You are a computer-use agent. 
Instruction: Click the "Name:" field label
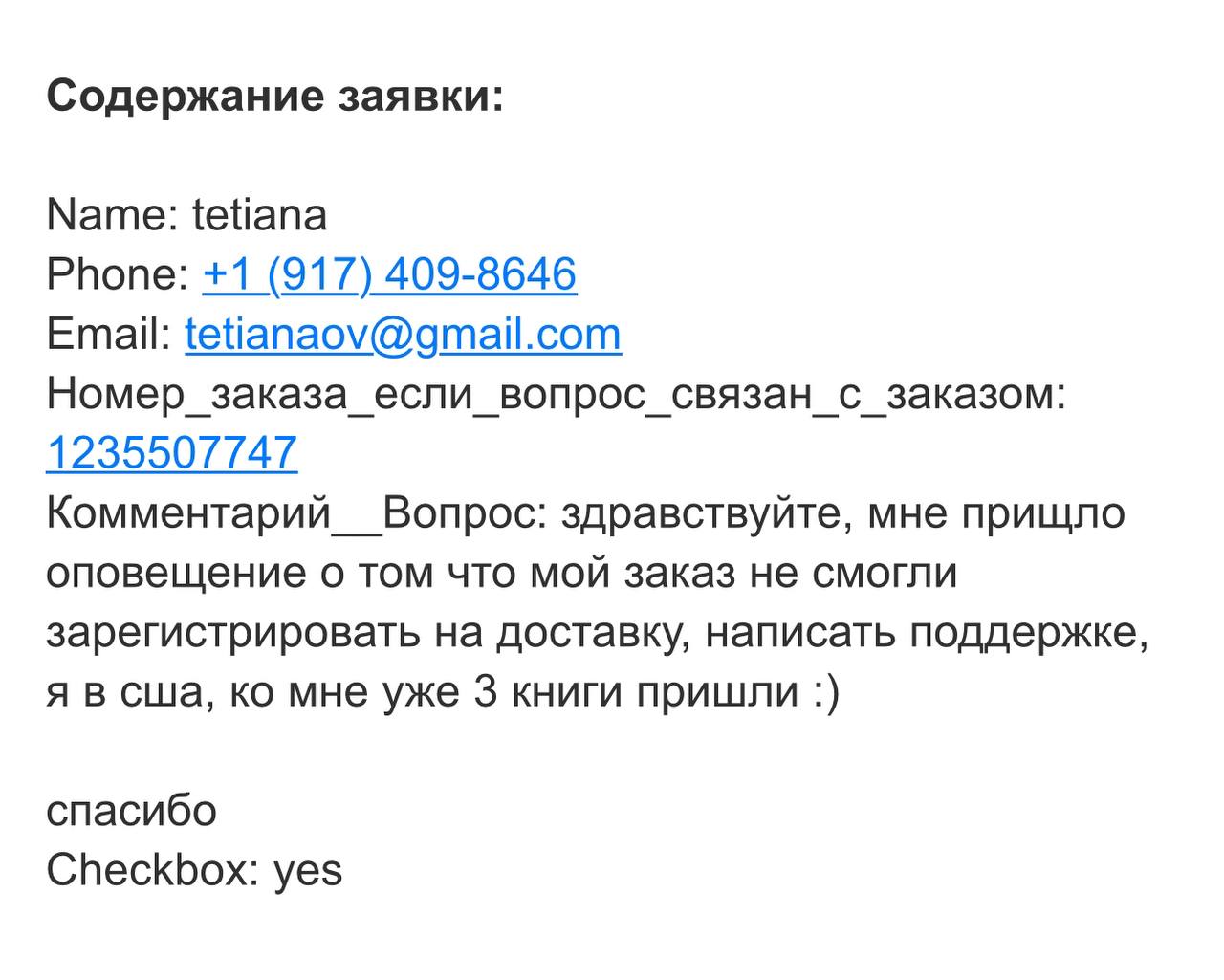pyautogui.click(x=112, y=214)
